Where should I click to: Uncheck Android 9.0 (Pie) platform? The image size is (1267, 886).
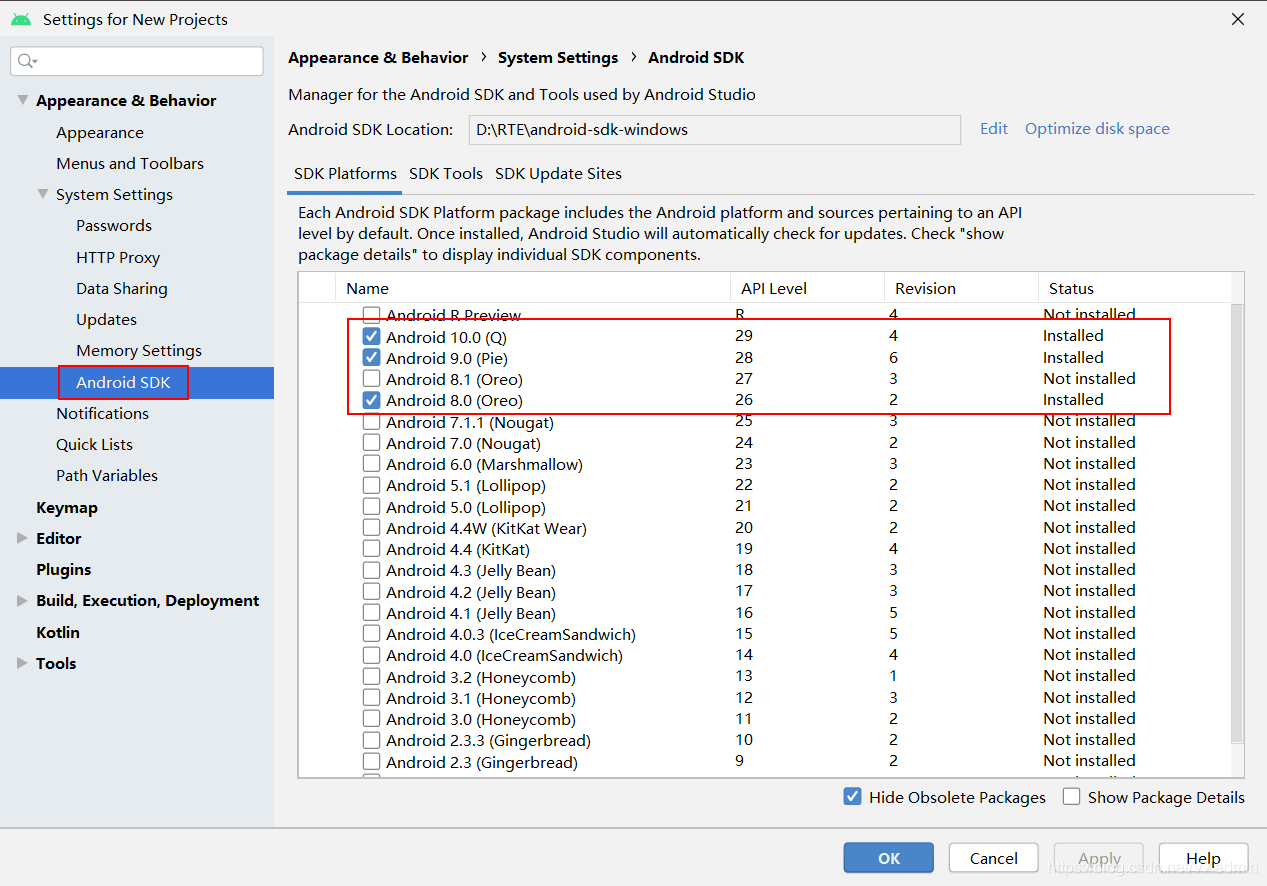pyautogui.click(x=371, y=358)
